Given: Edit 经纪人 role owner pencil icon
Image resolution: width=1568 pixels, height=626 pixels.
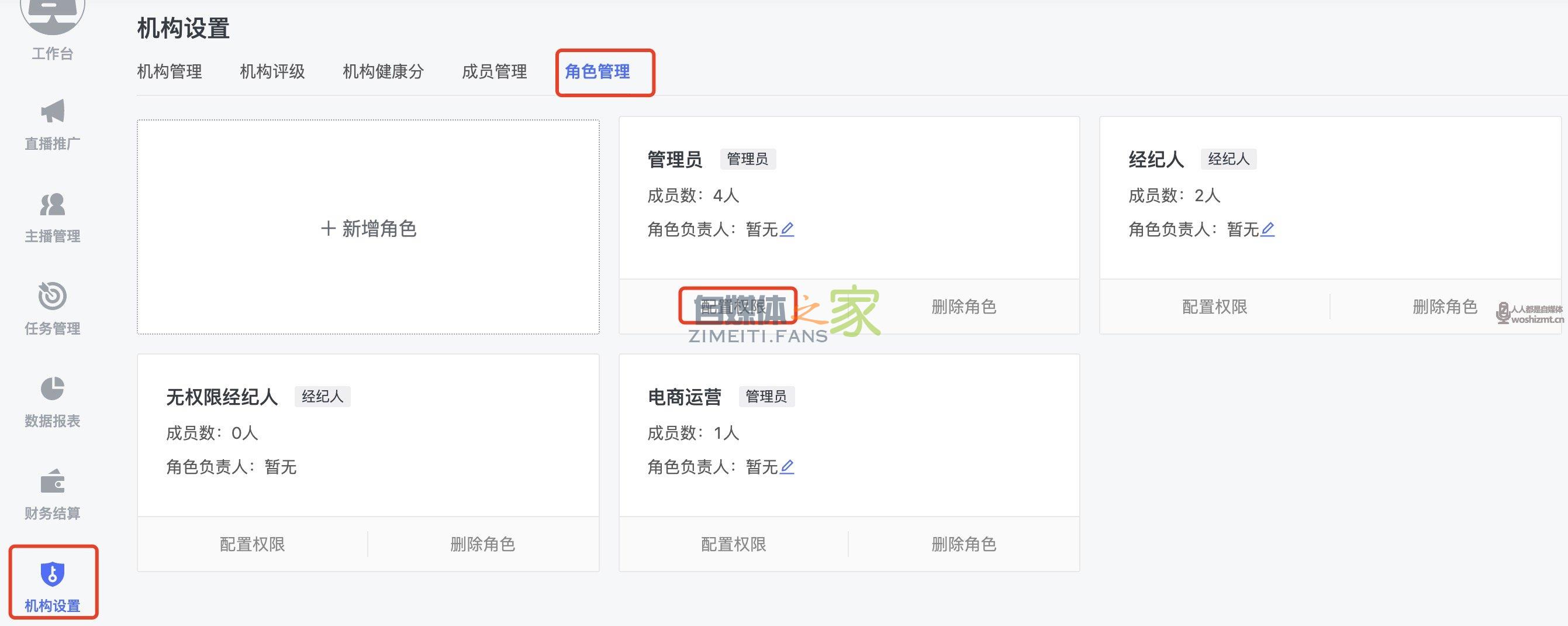Looking at the screenshot, I should click(1268, 229).
